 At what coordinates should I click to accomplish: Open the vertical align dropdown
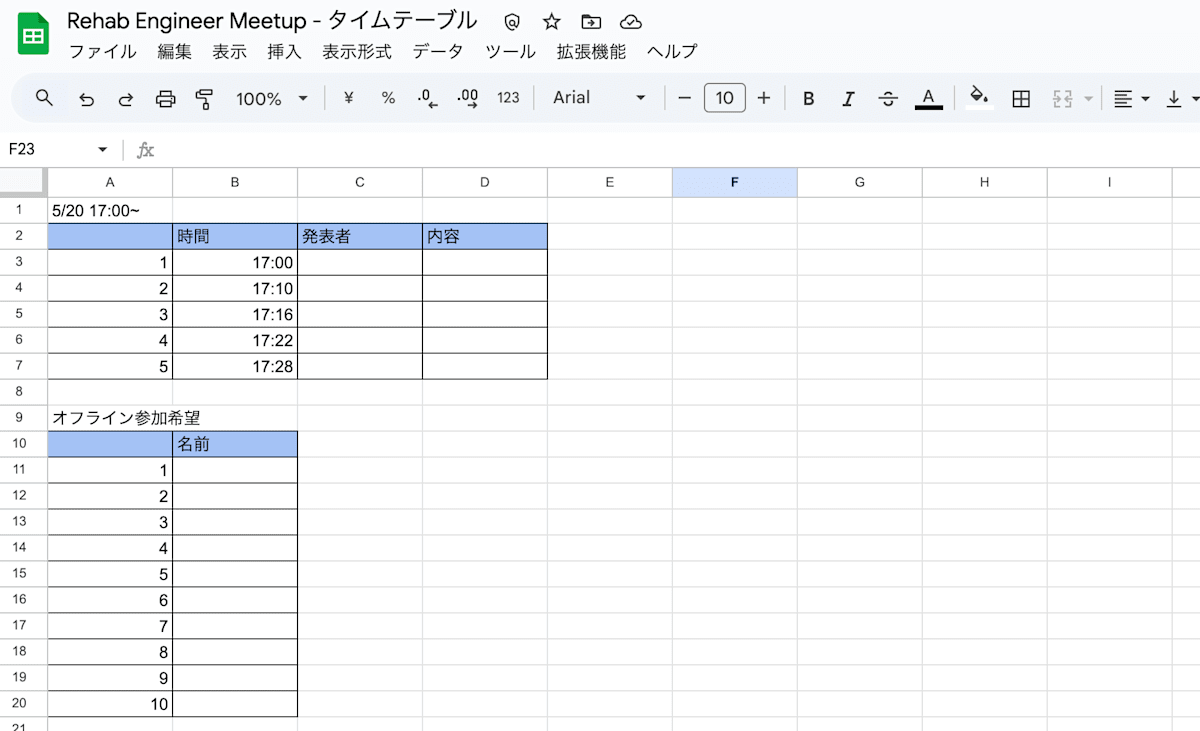click(x=1182, y=98)
